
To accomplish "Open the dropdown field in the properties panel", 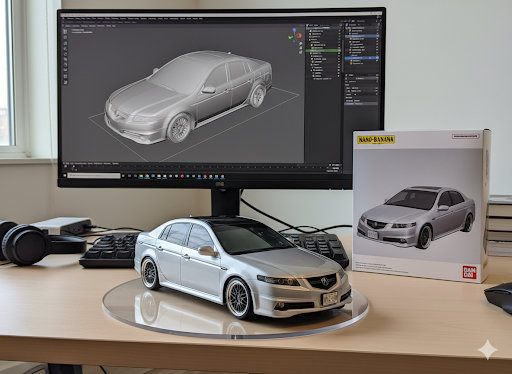I will point(362,78).
